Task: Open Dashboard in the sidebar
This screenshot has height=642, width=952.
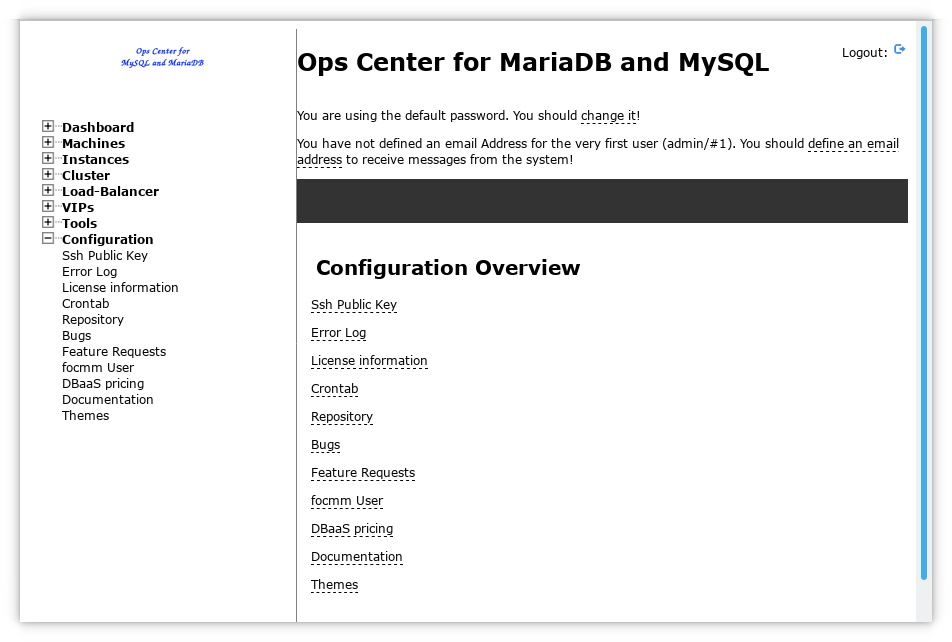Action: [98, 128]
